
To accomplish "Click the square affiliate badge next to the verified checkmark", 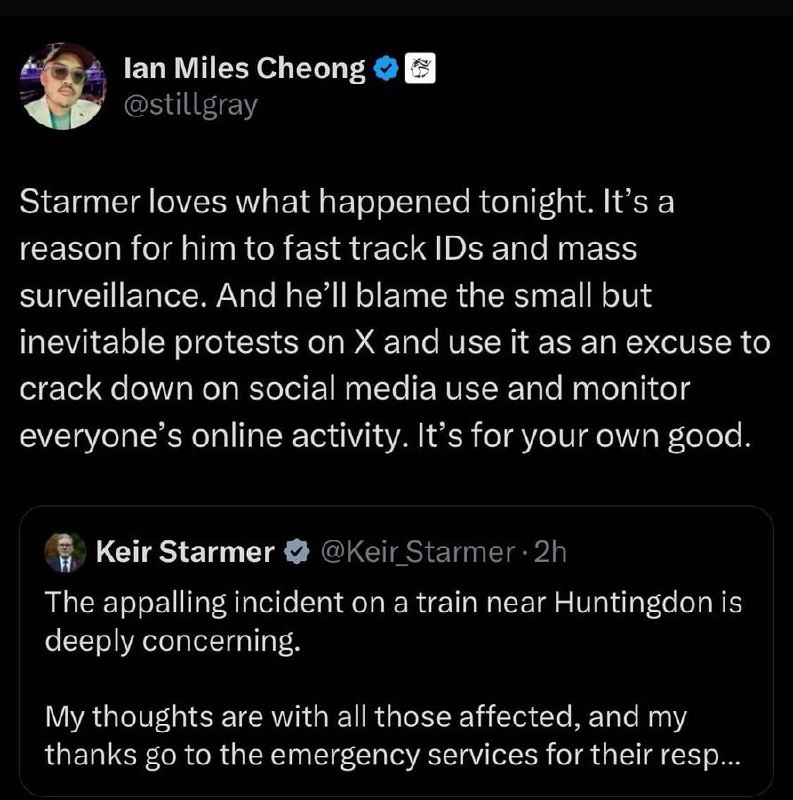I will point(418,69).
